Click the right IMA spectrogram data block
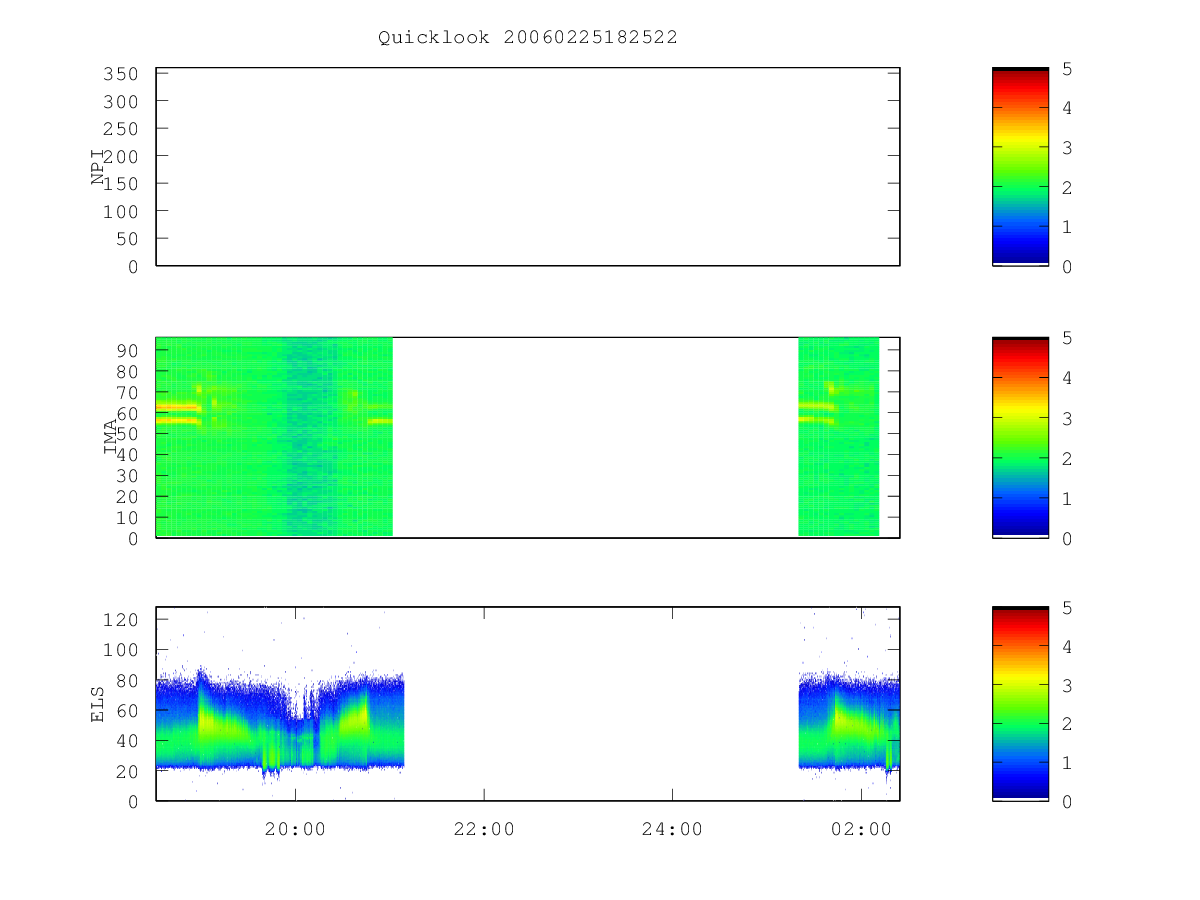 click(838, 437)
